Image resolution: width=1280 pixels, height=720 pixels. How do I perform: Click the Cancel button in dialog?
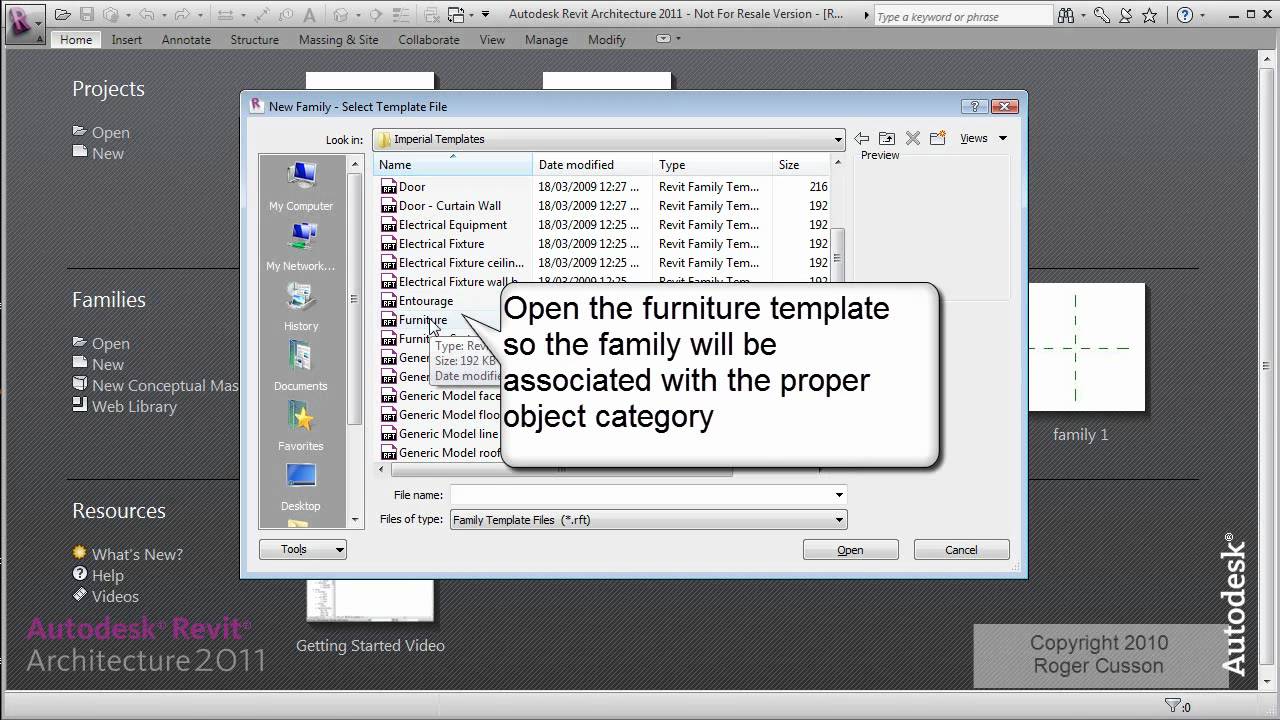tap(961, 550)
